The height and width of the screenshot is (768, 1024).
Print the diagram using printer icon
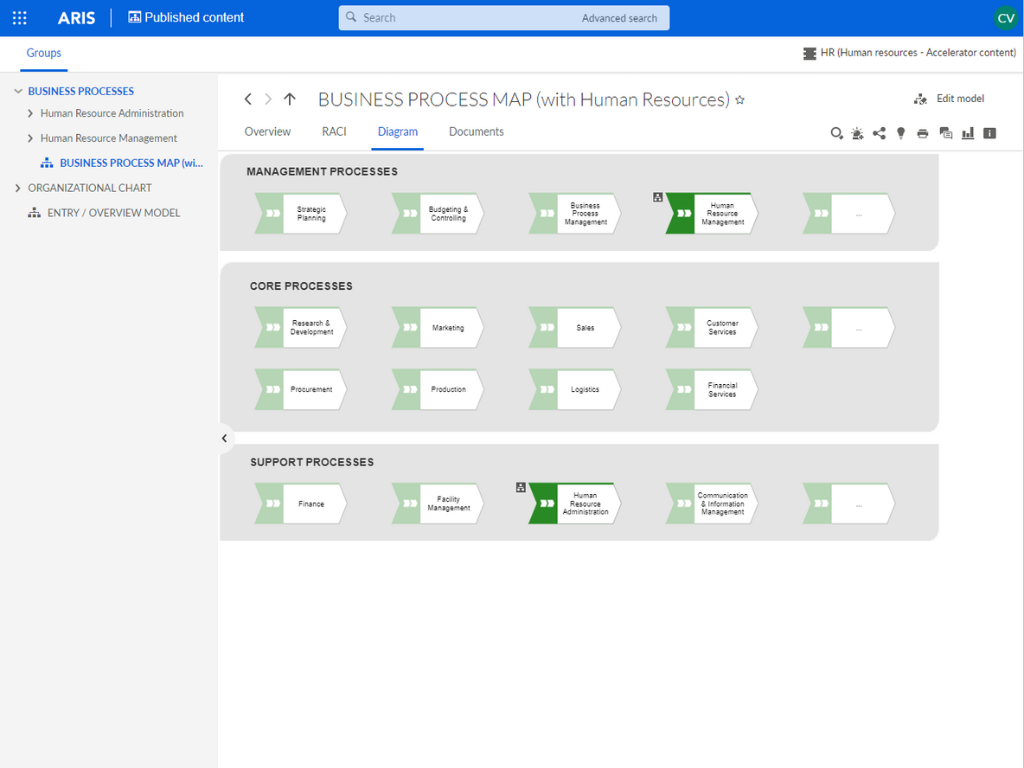922,133
